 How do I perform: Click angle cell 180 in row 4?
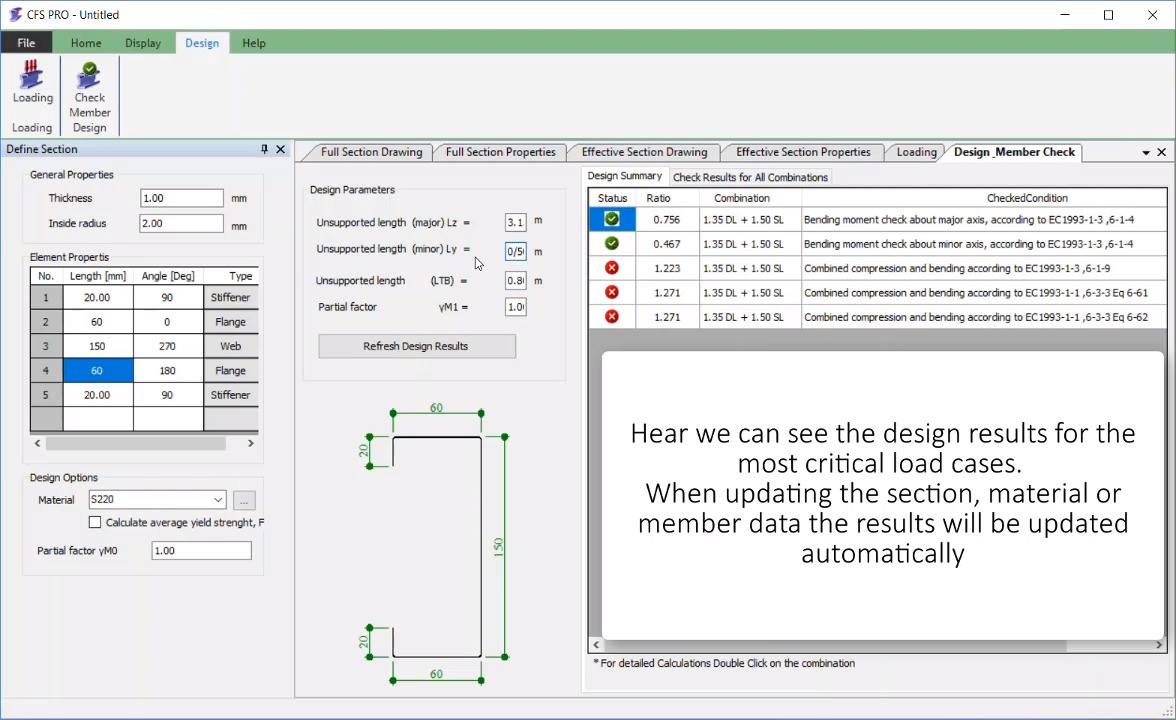pyautogui.click(x=168, y=370)
